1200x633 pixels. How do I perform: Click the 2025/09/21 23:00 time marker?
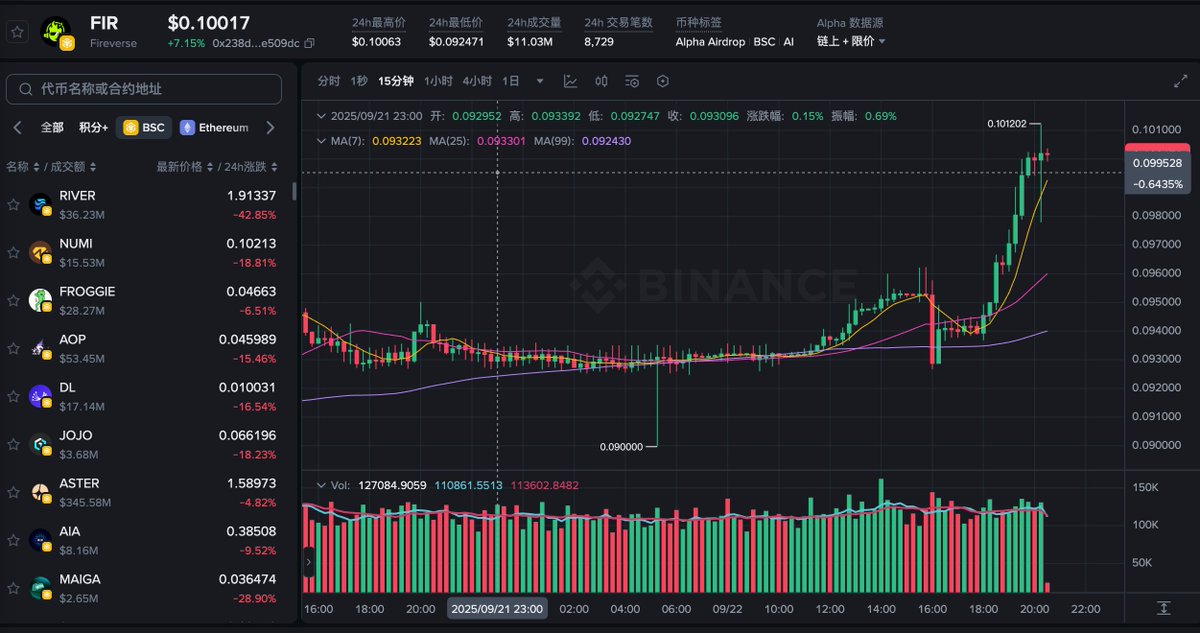tap(498, 608)
